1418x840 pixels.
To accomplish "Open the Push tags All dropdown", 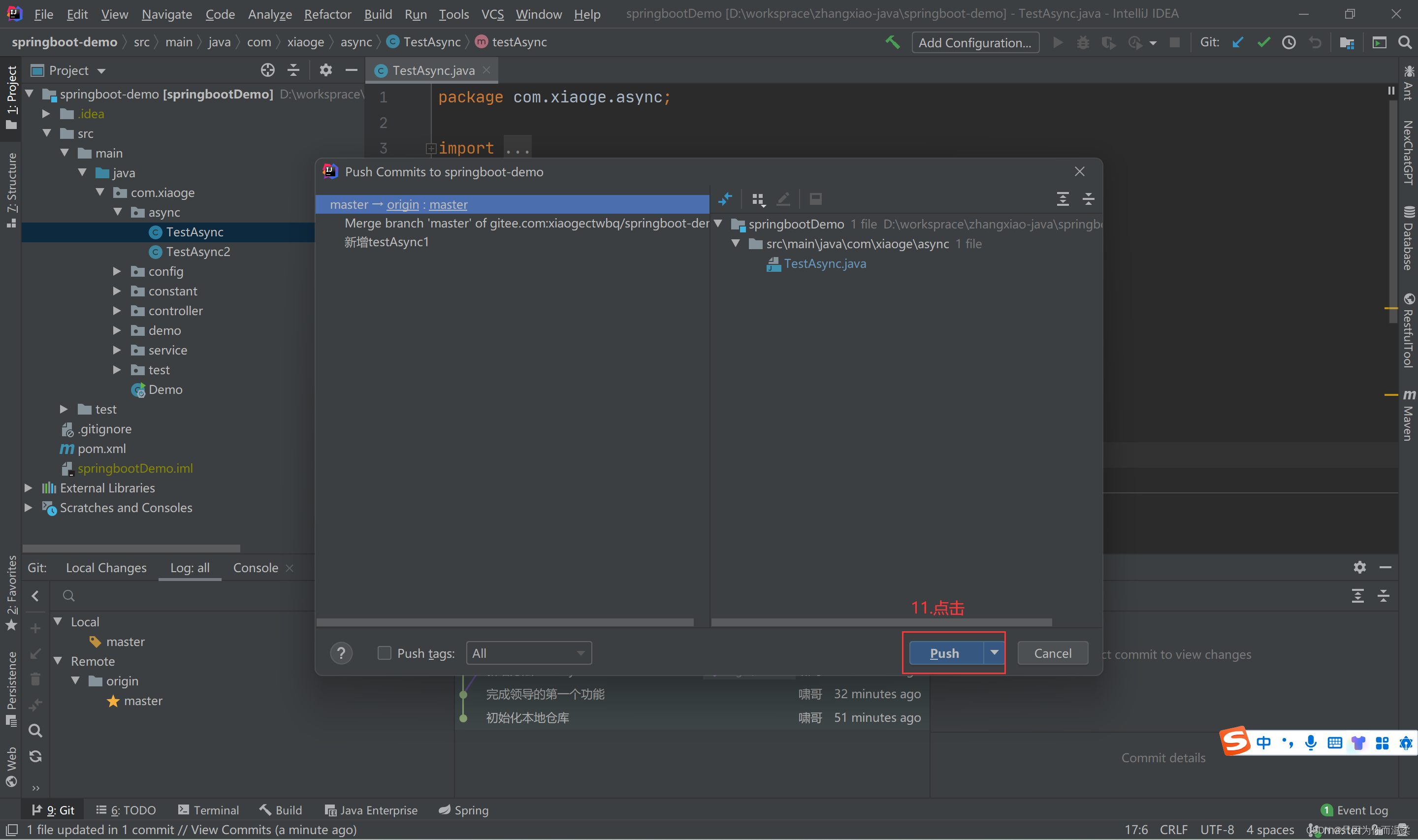I will pyautogui.click(x=528, y=653).
